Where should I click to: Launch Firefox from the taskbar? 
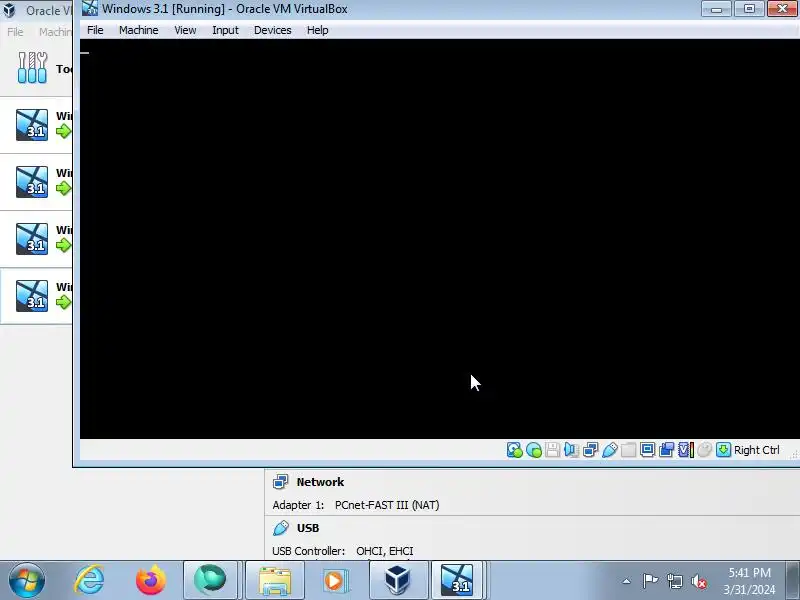(x=151, y=580)
